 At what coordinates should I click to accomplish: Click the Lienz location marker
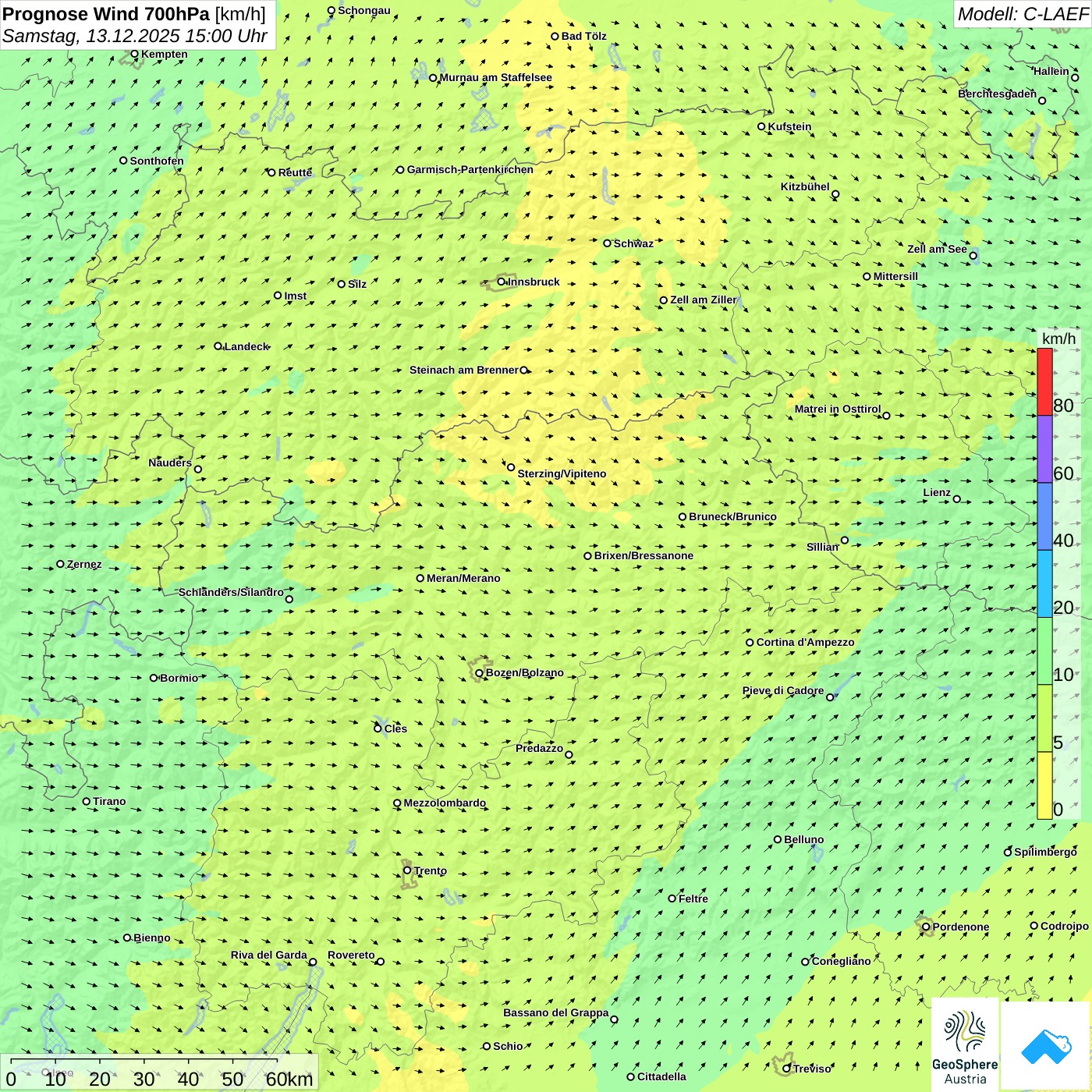coord(957,499)
